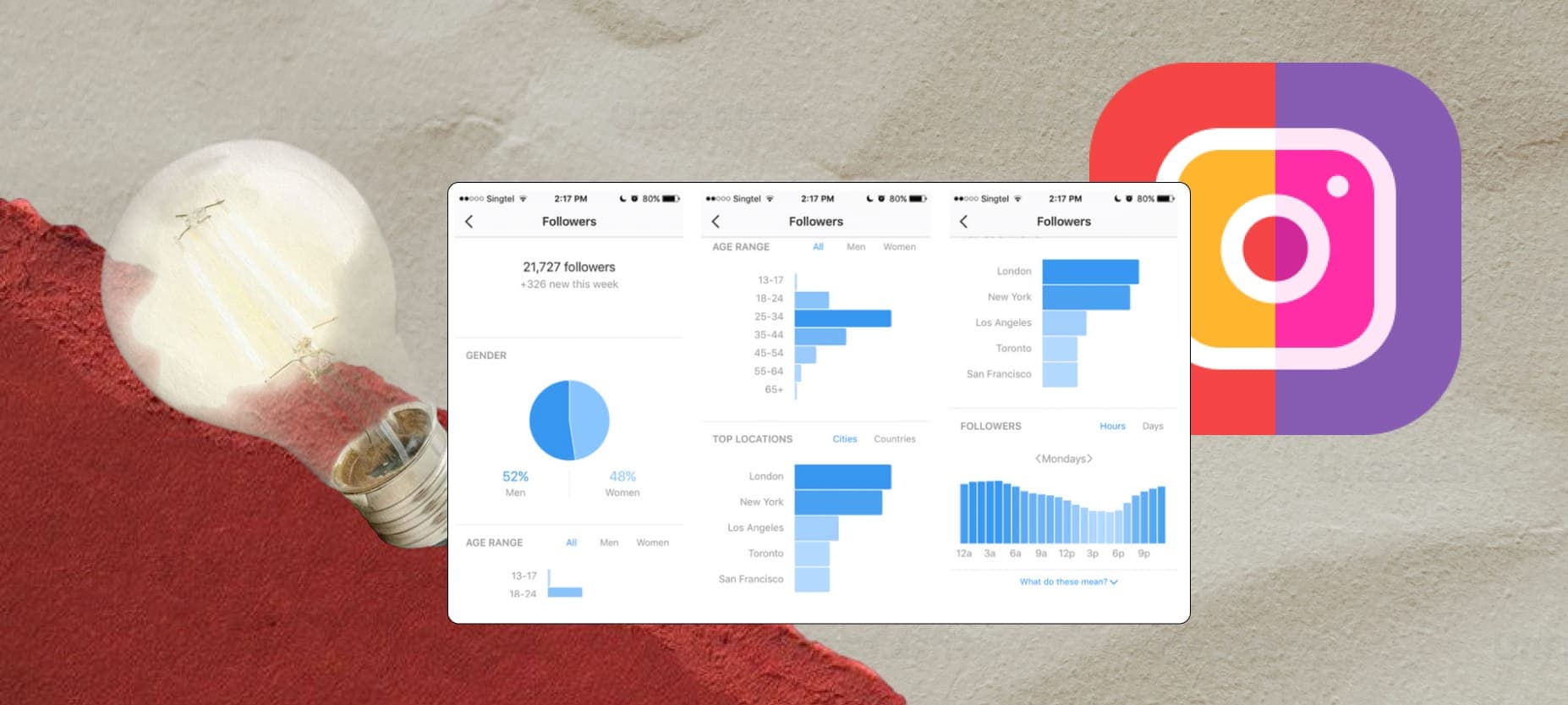Click the 25-34 age bar on the middle screen
Viewport: 1568px width, 705px height.
843,318
